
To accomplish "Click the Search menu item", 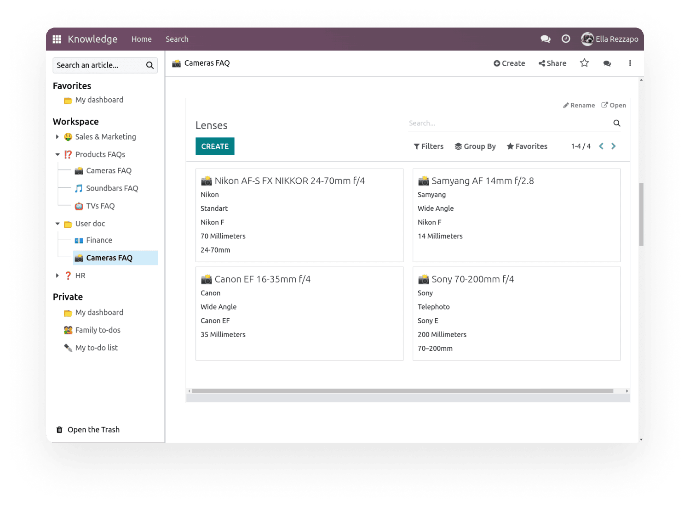I will (177, 39).
